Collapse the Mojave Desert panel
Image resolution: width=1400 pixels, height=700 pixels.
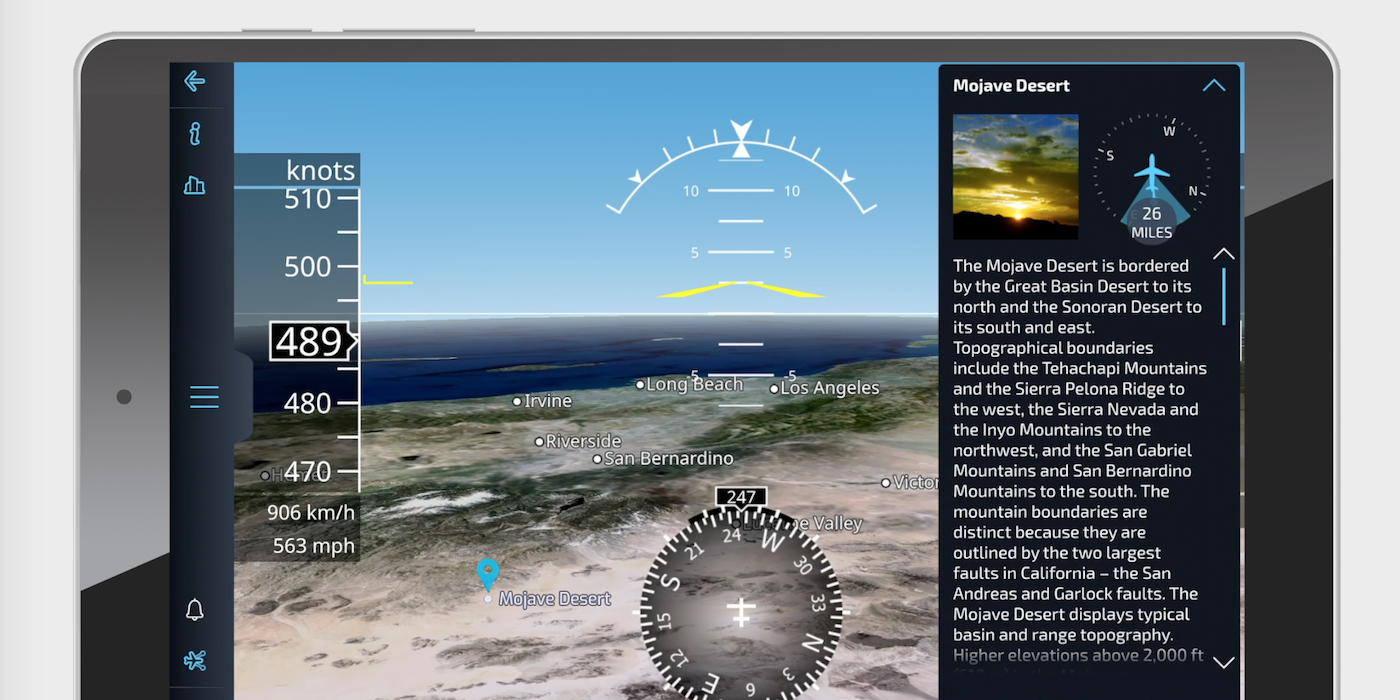tap(1213, 86)
